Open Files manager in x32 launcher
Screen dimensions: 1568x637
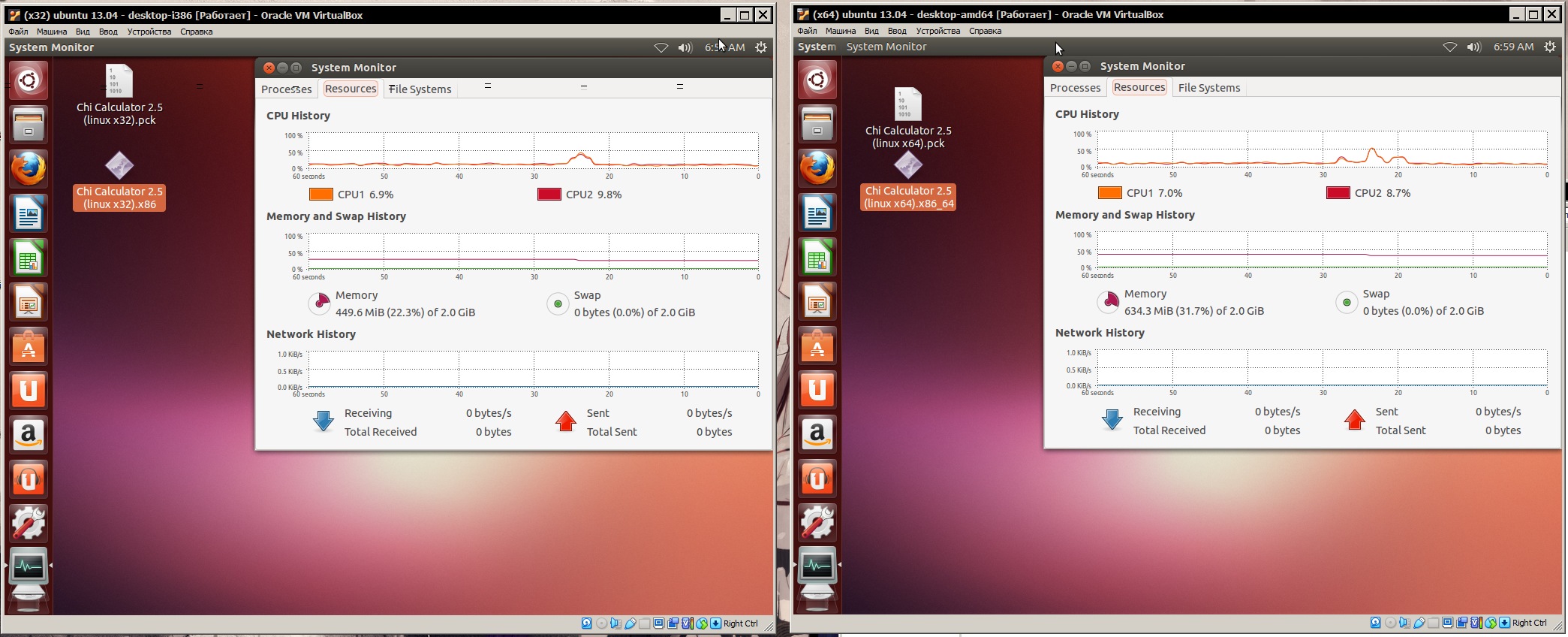[x=29, y=124]
